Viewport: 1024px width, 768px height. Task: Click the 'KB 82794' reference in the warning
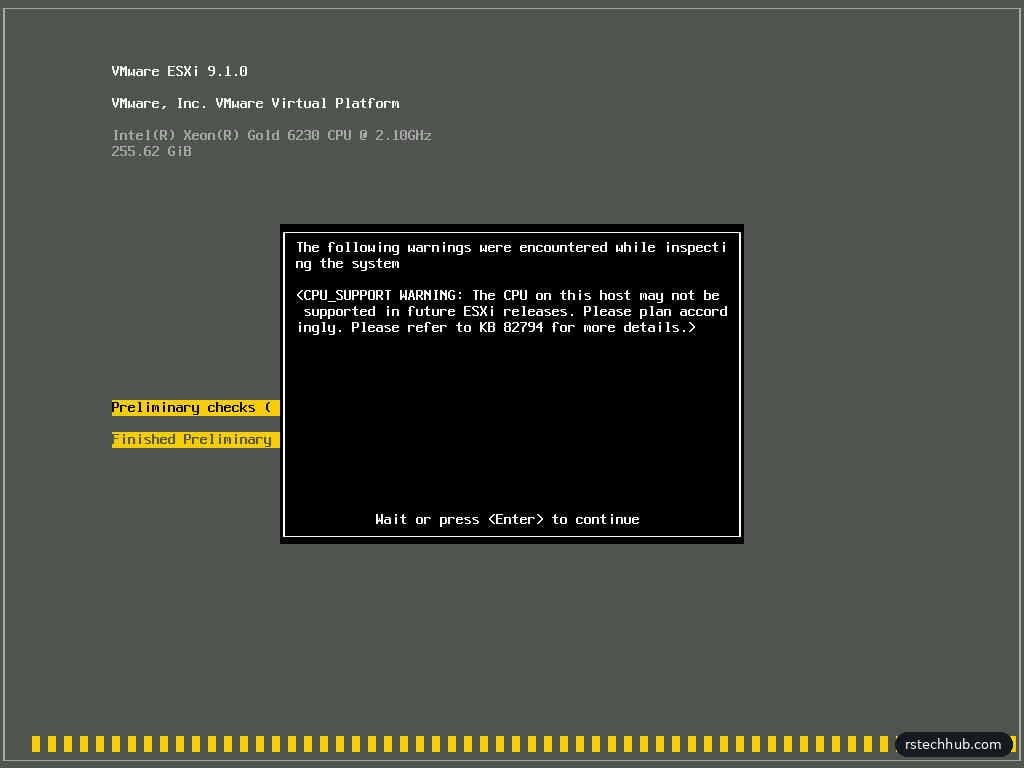tap(511, 327)
